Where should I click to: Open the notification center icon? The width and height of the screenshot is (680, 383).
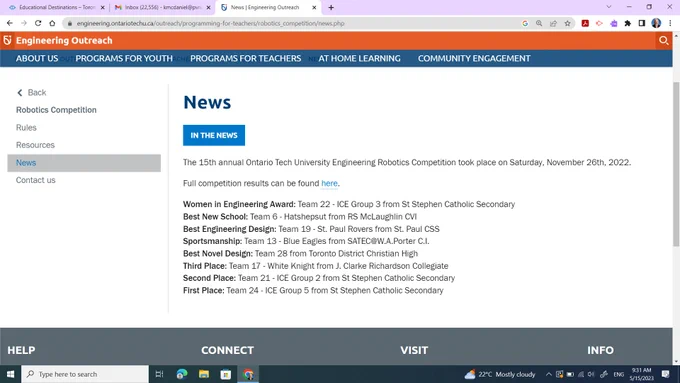666,374
